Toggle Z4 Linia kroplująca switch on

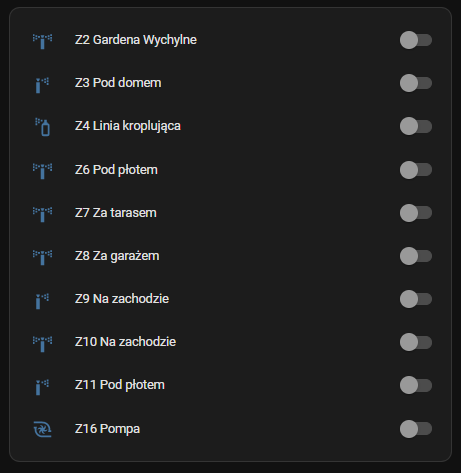pos(416,126)
